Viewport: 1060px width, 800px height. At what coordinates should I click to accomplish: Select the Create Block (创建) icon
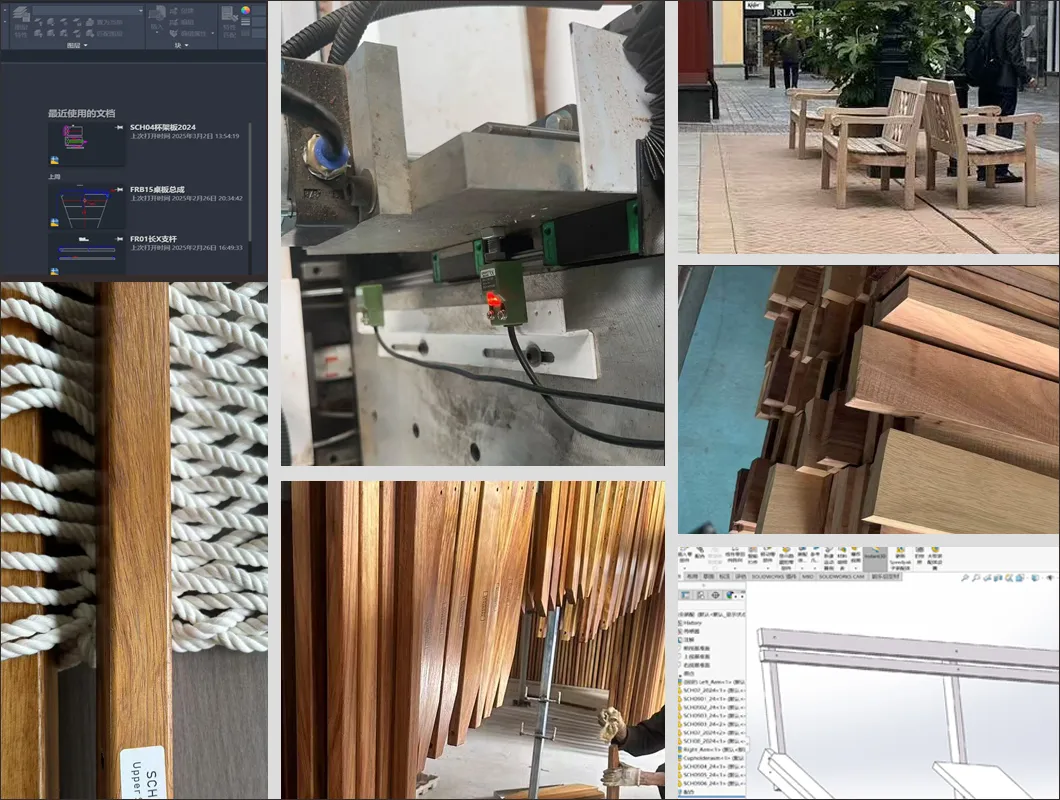pyautogui.click(x=174, y=10)
